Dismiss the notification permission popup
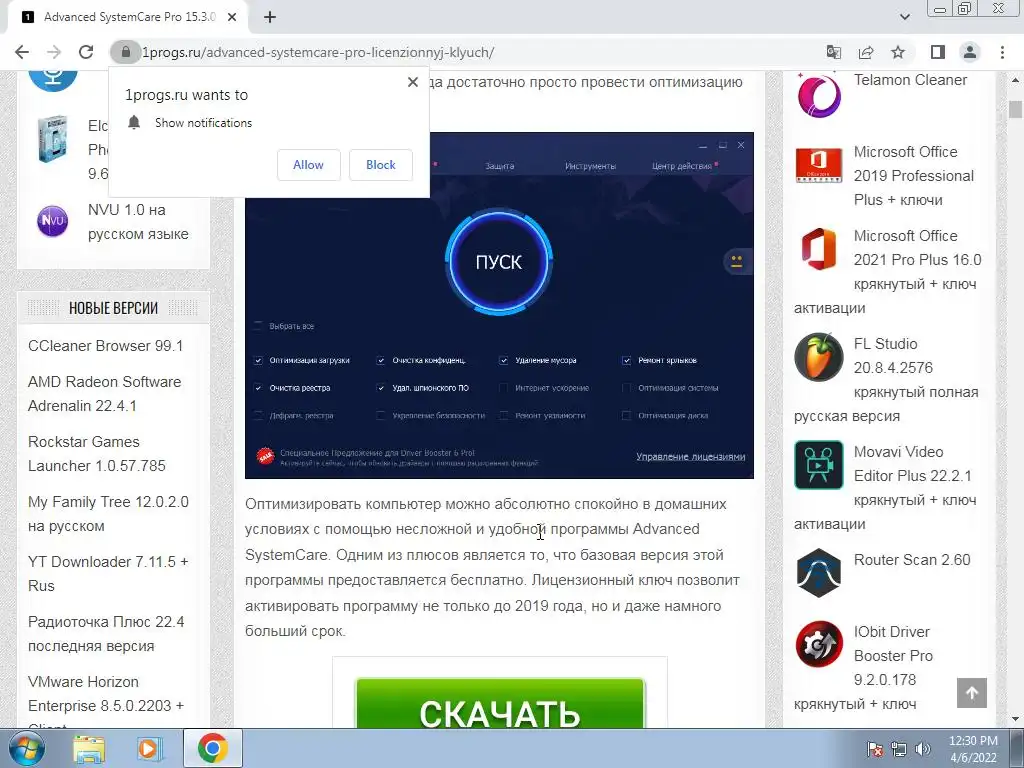Viewport: 1024px width, 768px height. (x=413, y=82)
